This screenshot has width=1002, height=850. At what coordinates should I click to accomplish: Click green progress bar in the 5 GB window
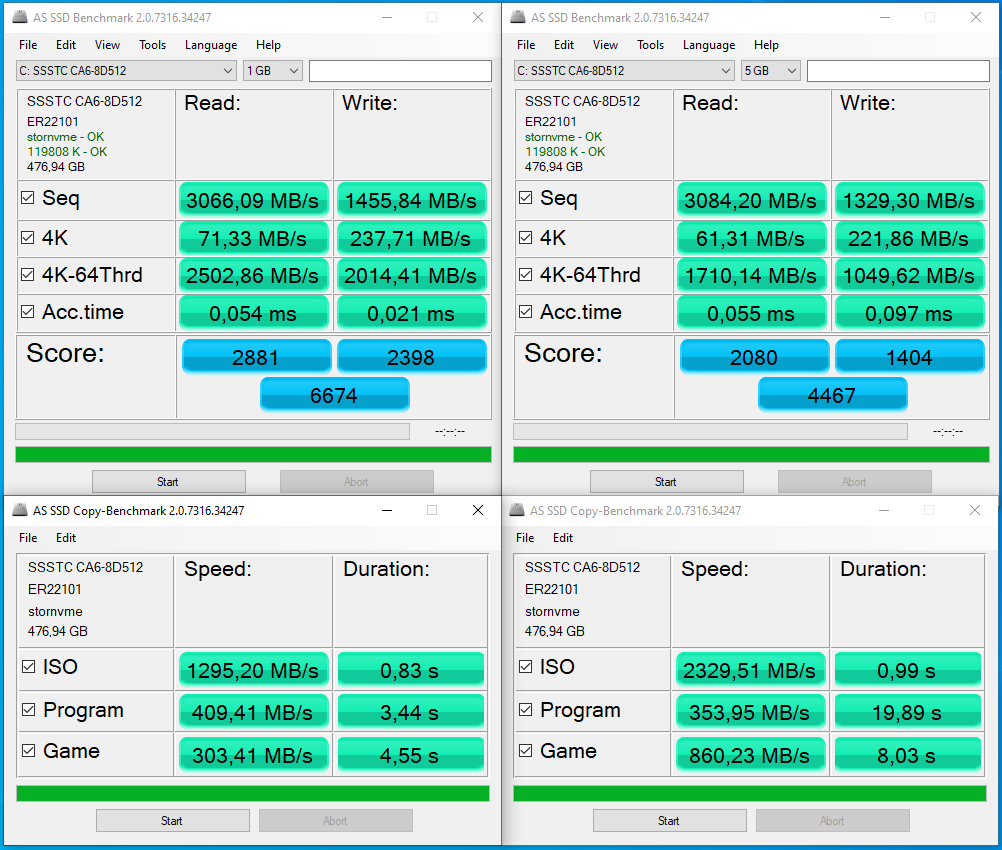[x=751, y=454]
